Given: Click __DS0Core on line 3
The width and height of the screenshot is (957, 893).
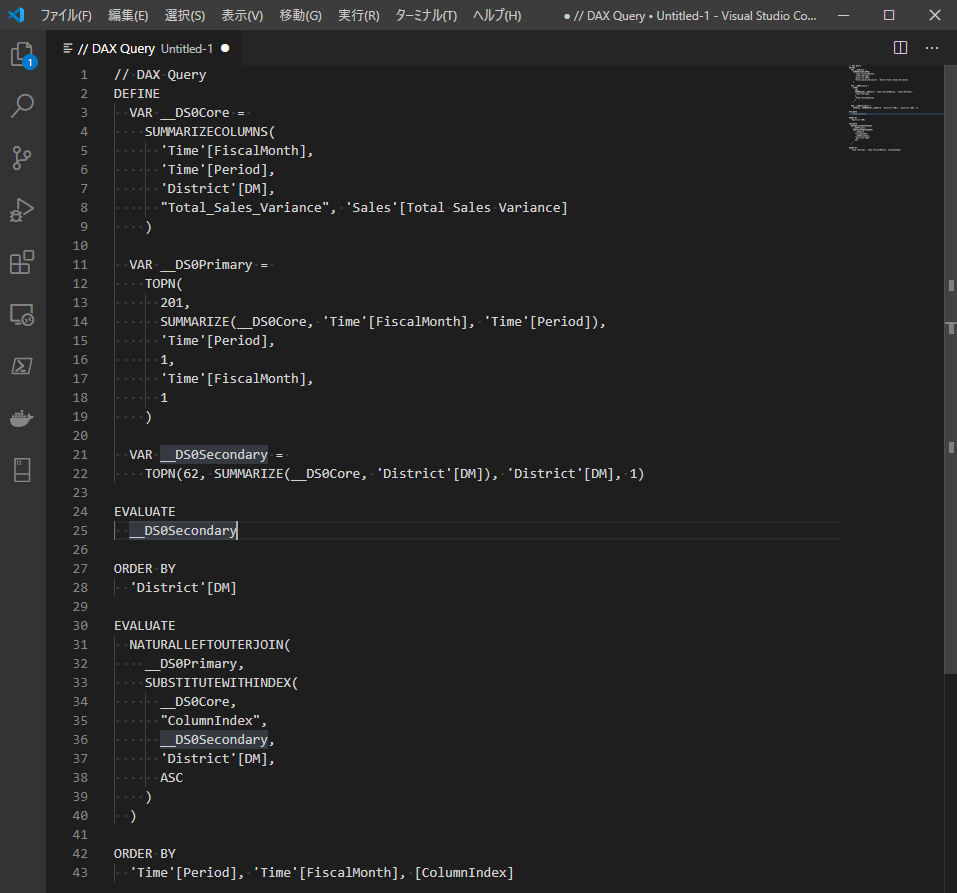Looking at the screenshot, I should point(195,112).
